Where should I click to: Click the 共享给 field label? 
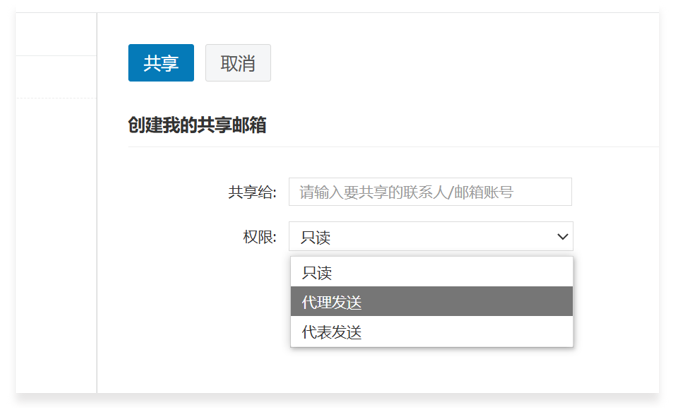[x=252, y=192]
